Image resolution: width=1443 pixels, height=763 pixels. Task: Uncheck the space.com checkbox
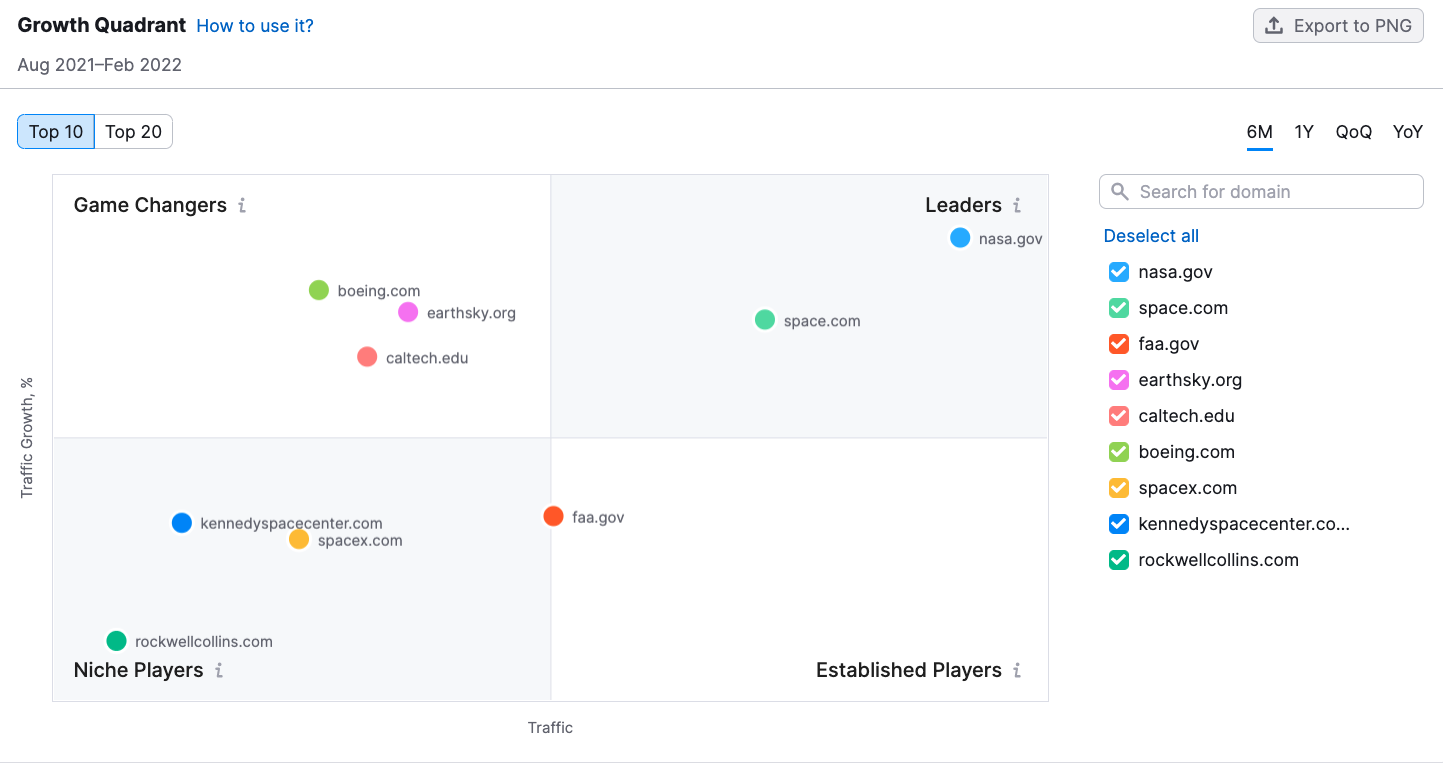tap(1119, 308)
